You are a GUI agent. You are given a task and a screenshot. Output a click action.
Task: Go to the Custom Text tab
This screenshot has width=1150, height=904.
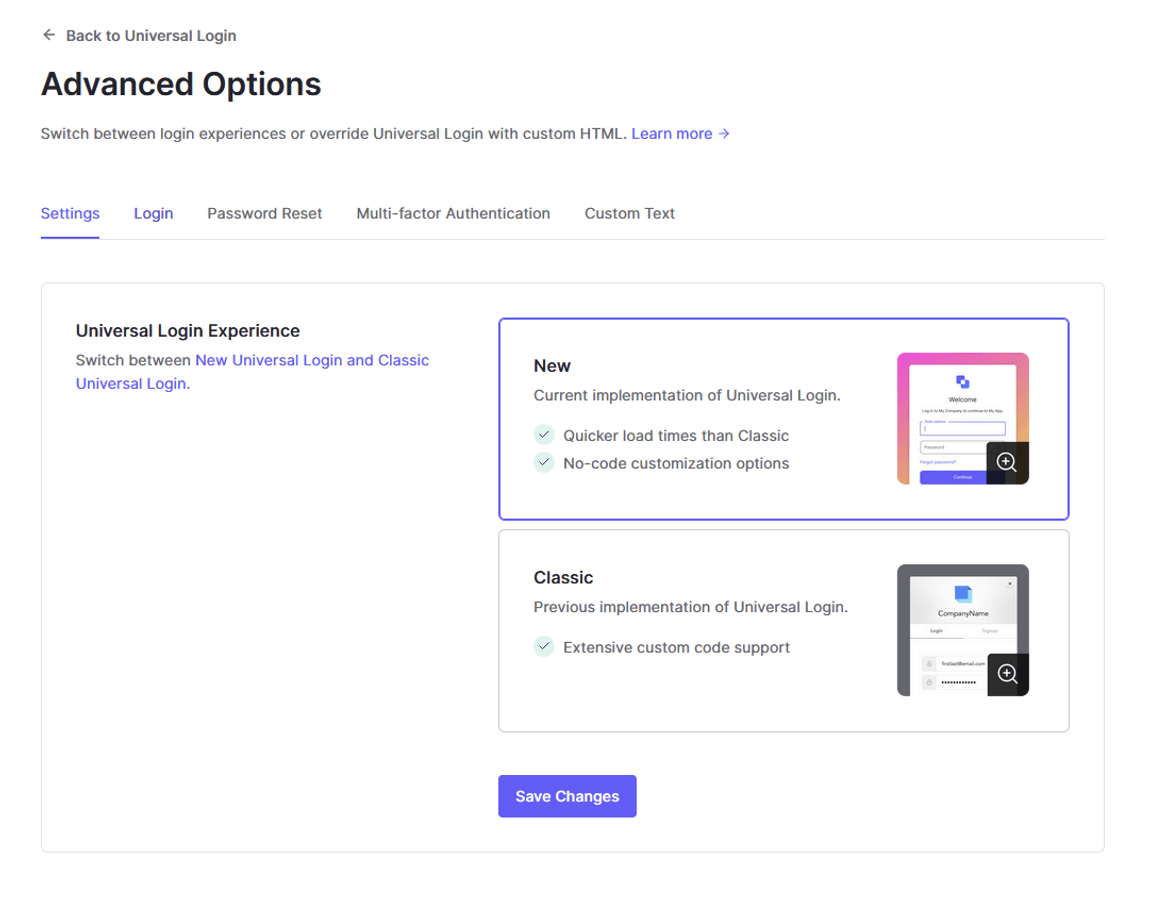click(x=629, y=213)
